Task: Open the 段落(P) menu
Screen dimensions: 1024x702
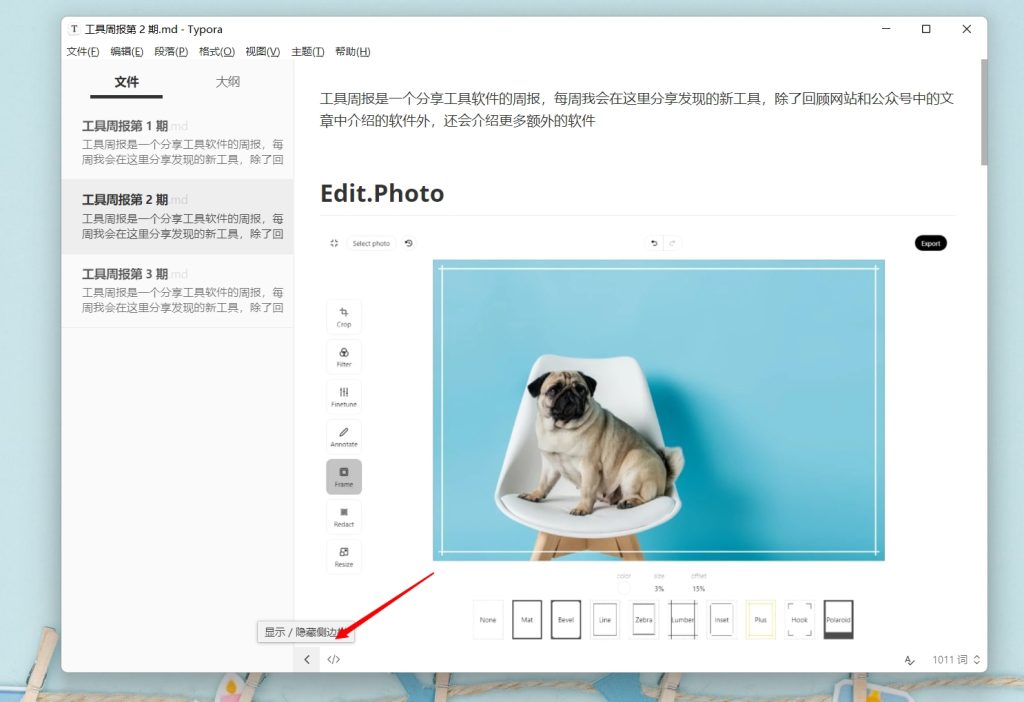Action: [171, 52]
